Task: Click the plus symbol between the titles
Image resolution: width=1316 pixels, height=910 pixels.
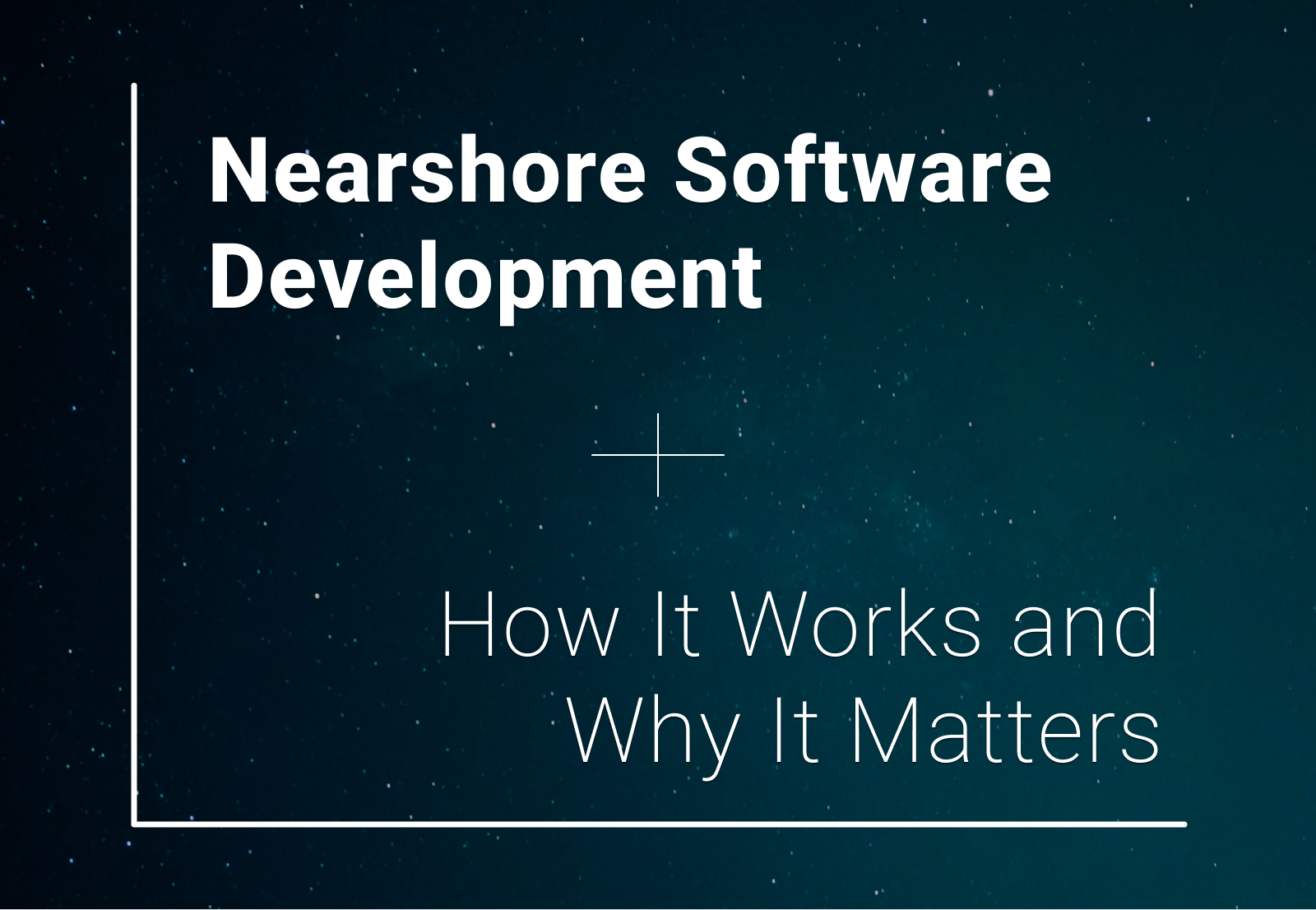Action: coord(658,453)
